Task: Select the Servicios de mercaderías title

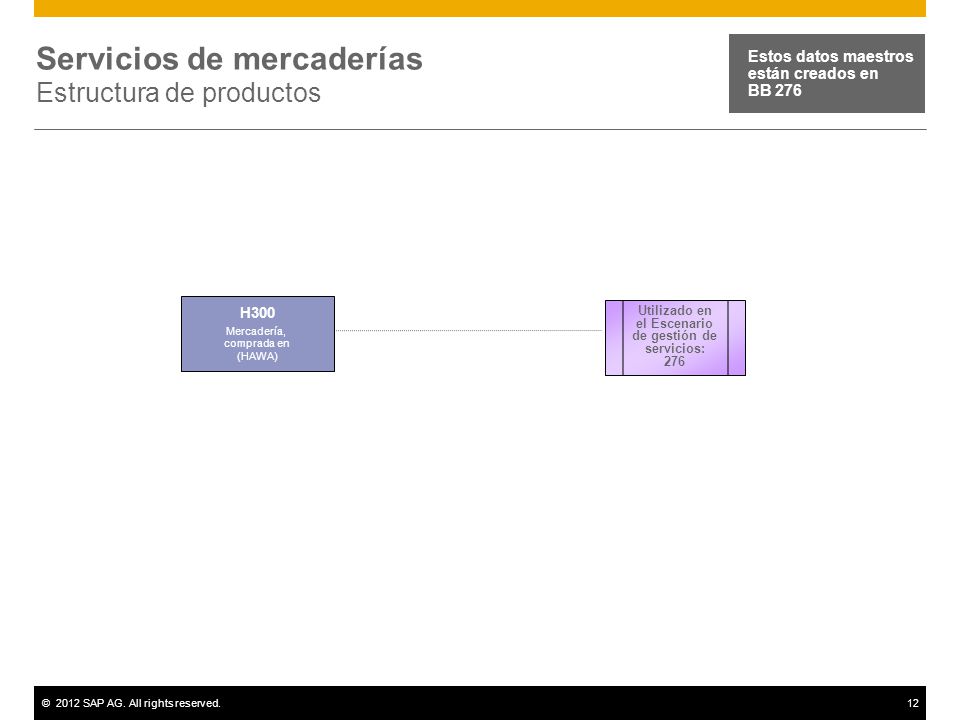Action: pyautogui.click(x=230, y=59)
